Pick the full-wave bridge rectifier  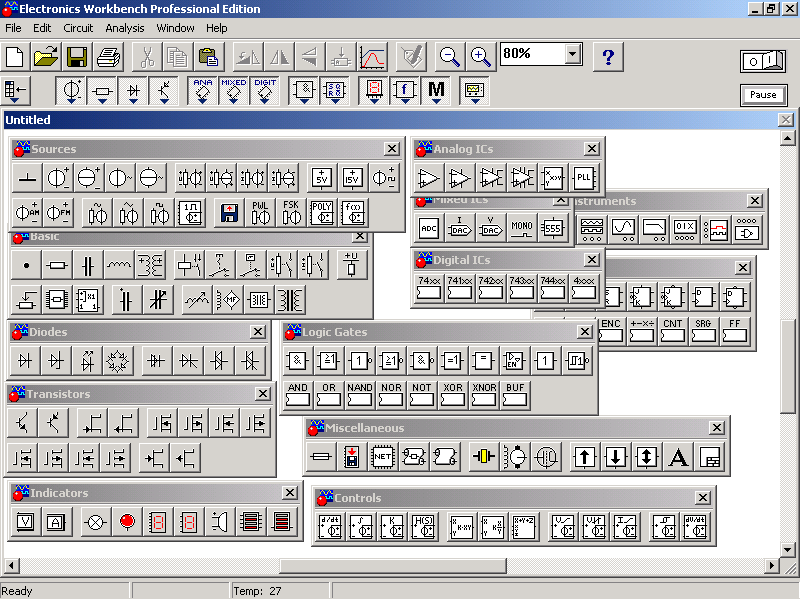point(118,361)
